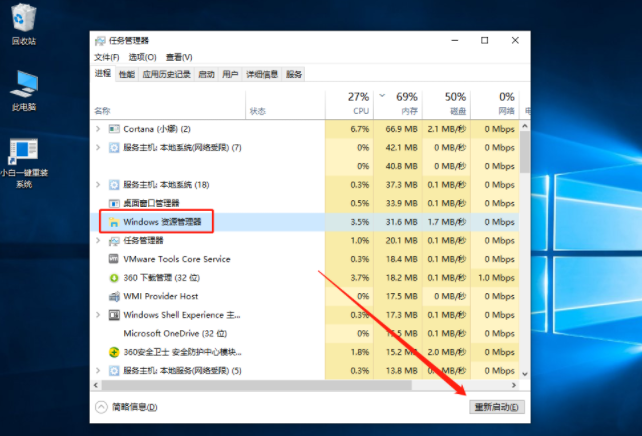Click the 360 下载管理 green icon
Screen dimensions: 642x436
tap(114, 278)
